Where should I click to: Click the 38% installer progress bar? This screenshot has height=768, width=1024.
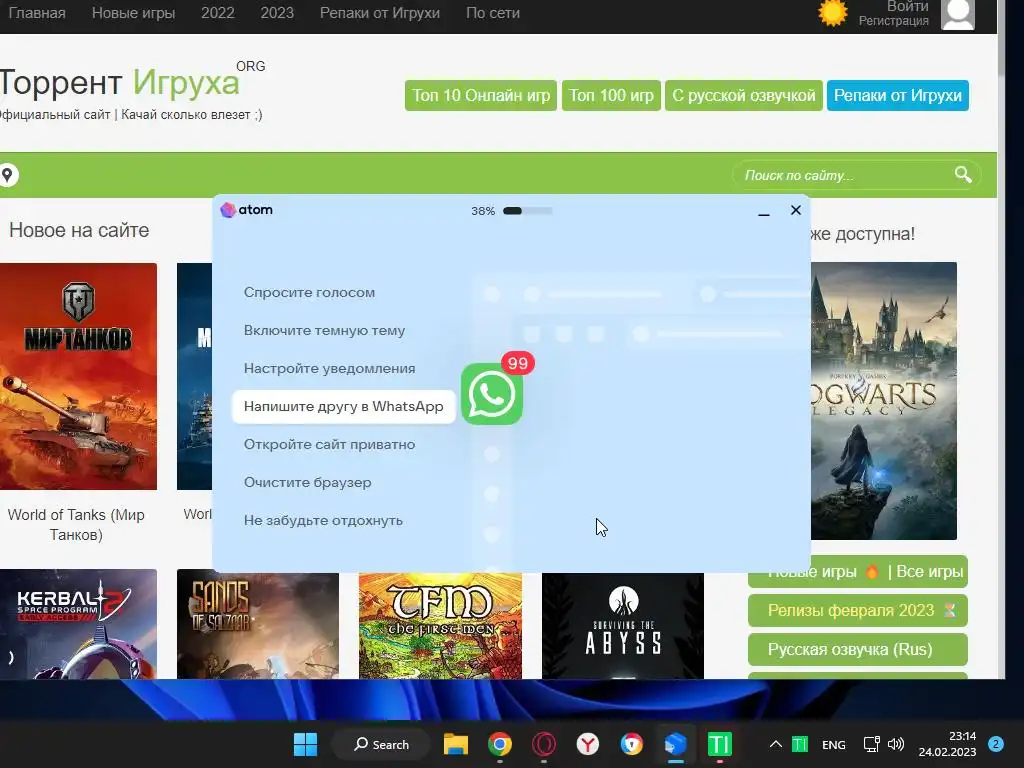(x=528, y=211)
